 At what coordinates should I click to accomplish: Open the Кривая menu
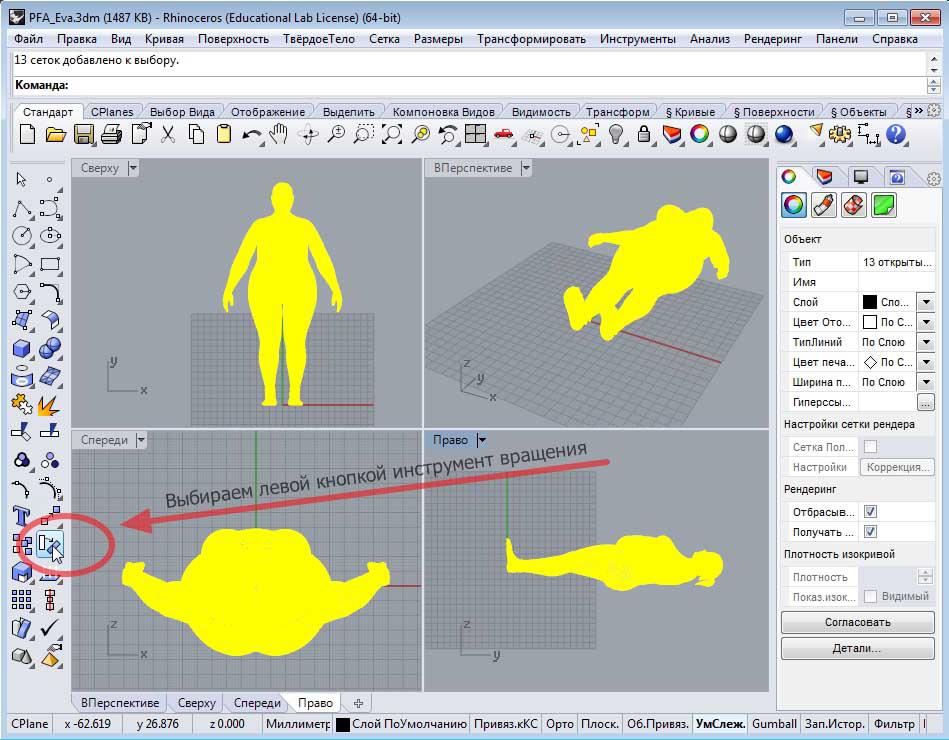164,39
